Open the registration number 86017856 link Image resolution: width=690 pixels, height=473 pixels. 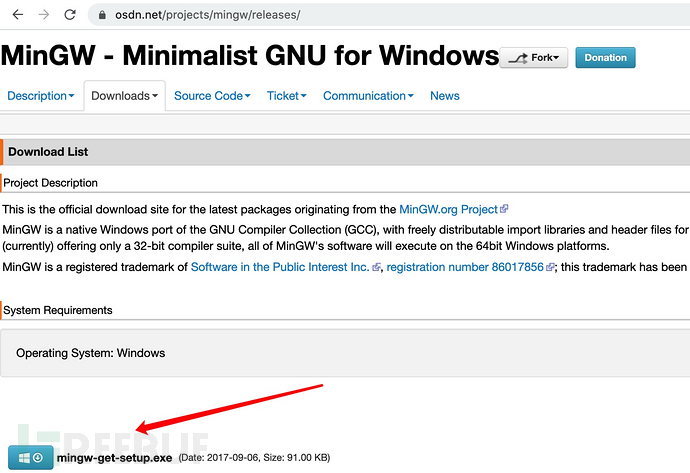pyautogui.click(x=465, y=267)
